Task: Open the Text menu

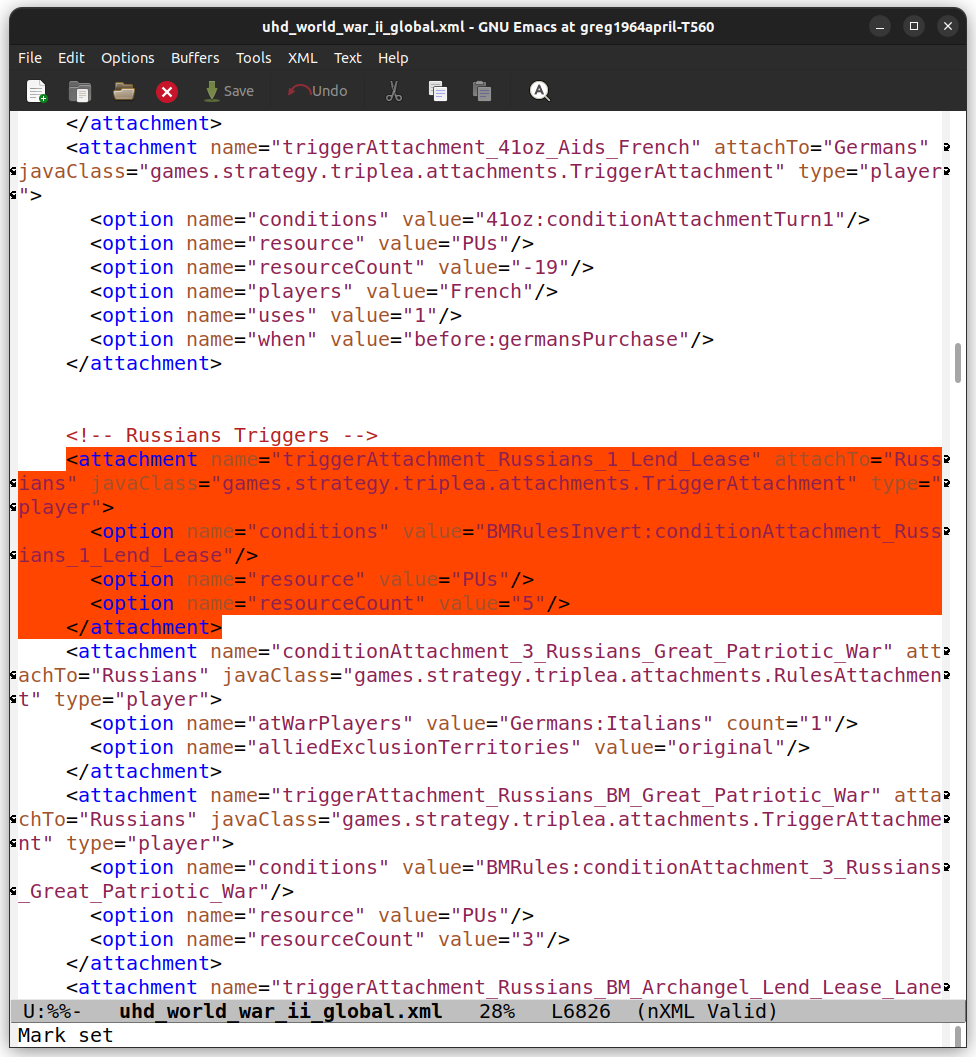Action: [348, 58]
